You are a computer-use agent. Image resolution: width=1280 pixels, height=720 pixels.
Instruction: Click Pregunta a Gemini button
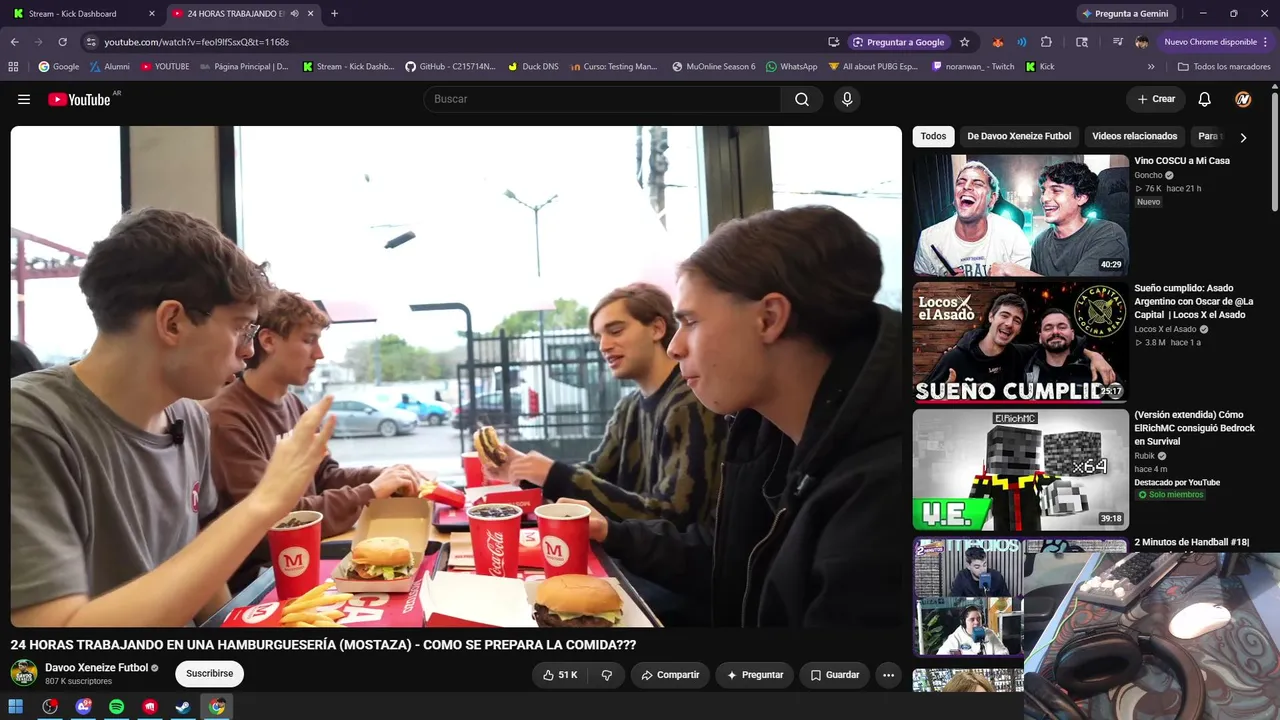coord(1125,14)
